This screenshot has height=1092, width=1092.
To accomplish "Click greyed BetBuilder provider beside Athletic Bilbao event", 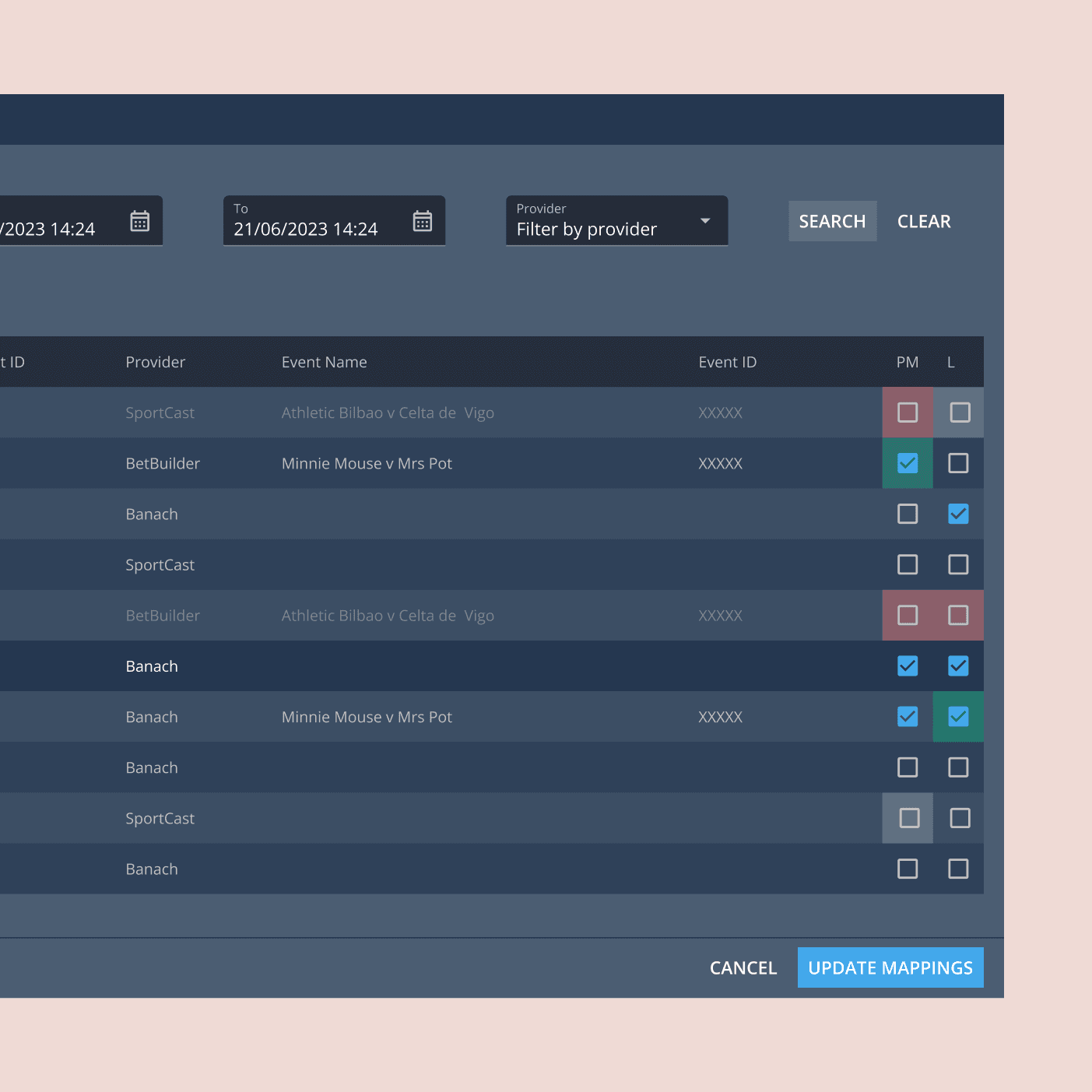I will [163, 615].
